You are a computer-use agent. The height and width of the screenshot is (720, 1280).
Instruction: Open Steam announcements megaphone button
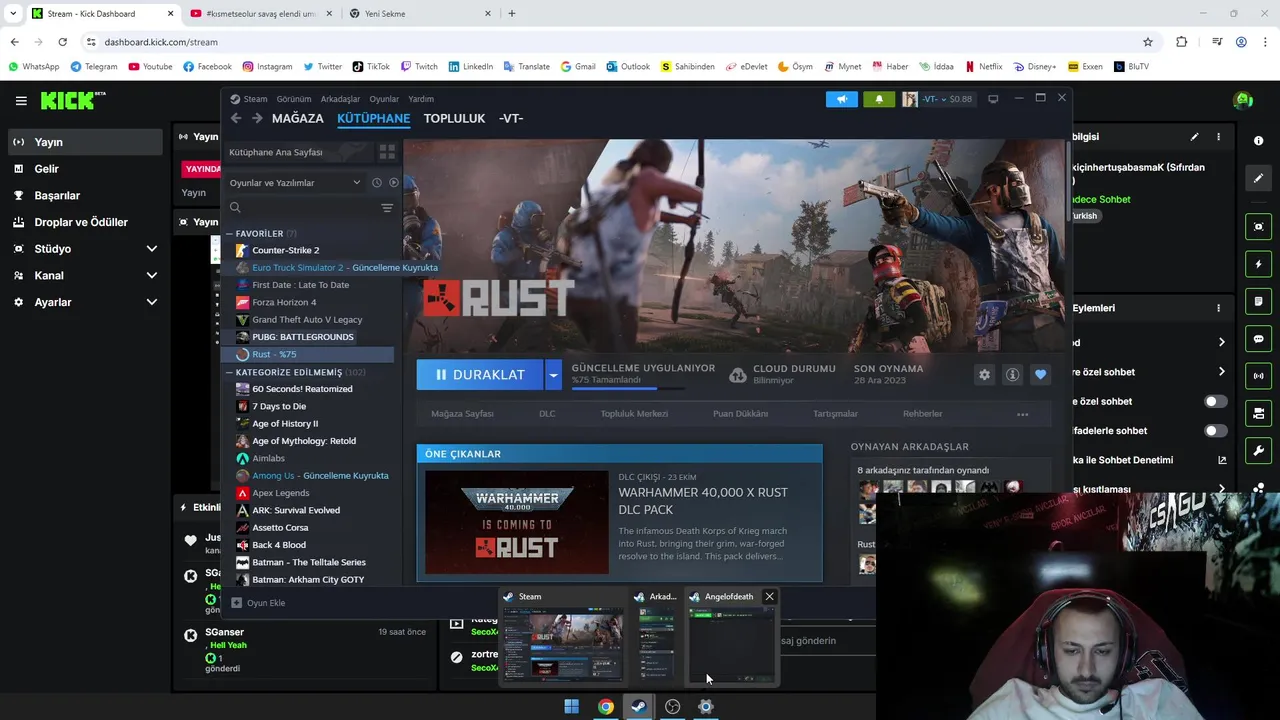point(842,99)
